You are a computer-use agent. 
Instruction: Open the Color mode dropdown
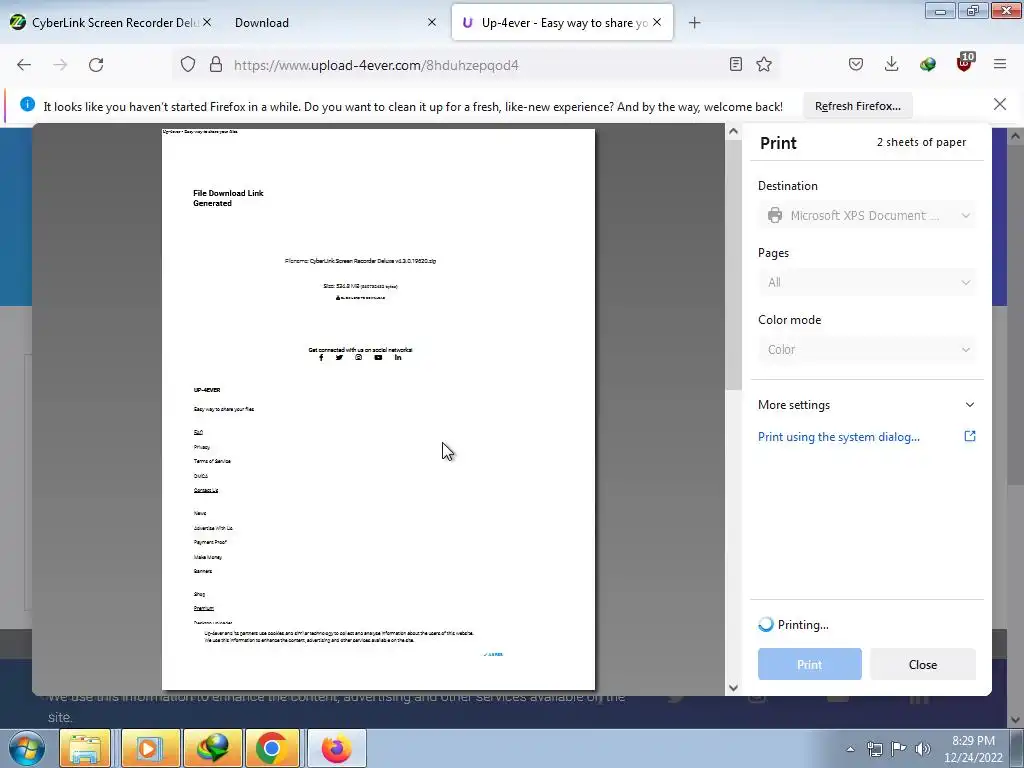click(x=867, y=349)
